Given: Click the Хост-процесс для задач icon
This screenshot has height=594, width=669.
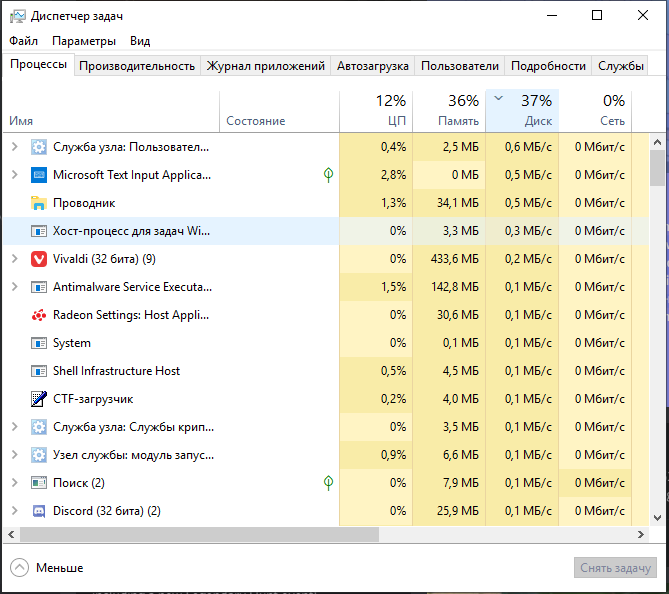Looking at the screenshot, I should click(39, 231).
